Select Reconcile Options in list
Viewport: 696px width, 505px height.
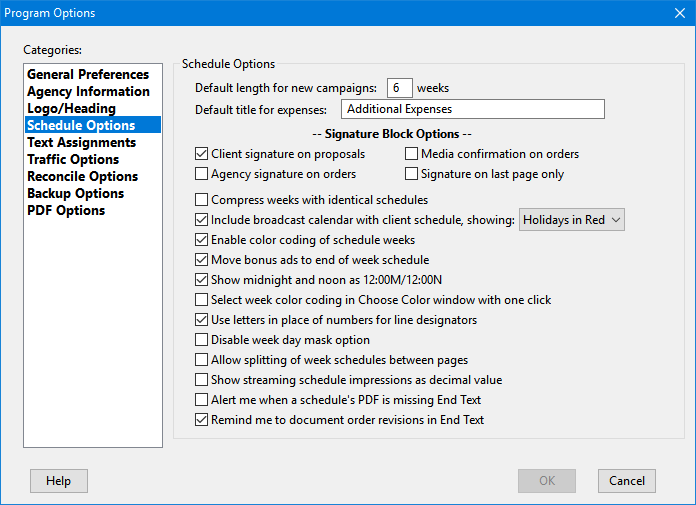83,177
